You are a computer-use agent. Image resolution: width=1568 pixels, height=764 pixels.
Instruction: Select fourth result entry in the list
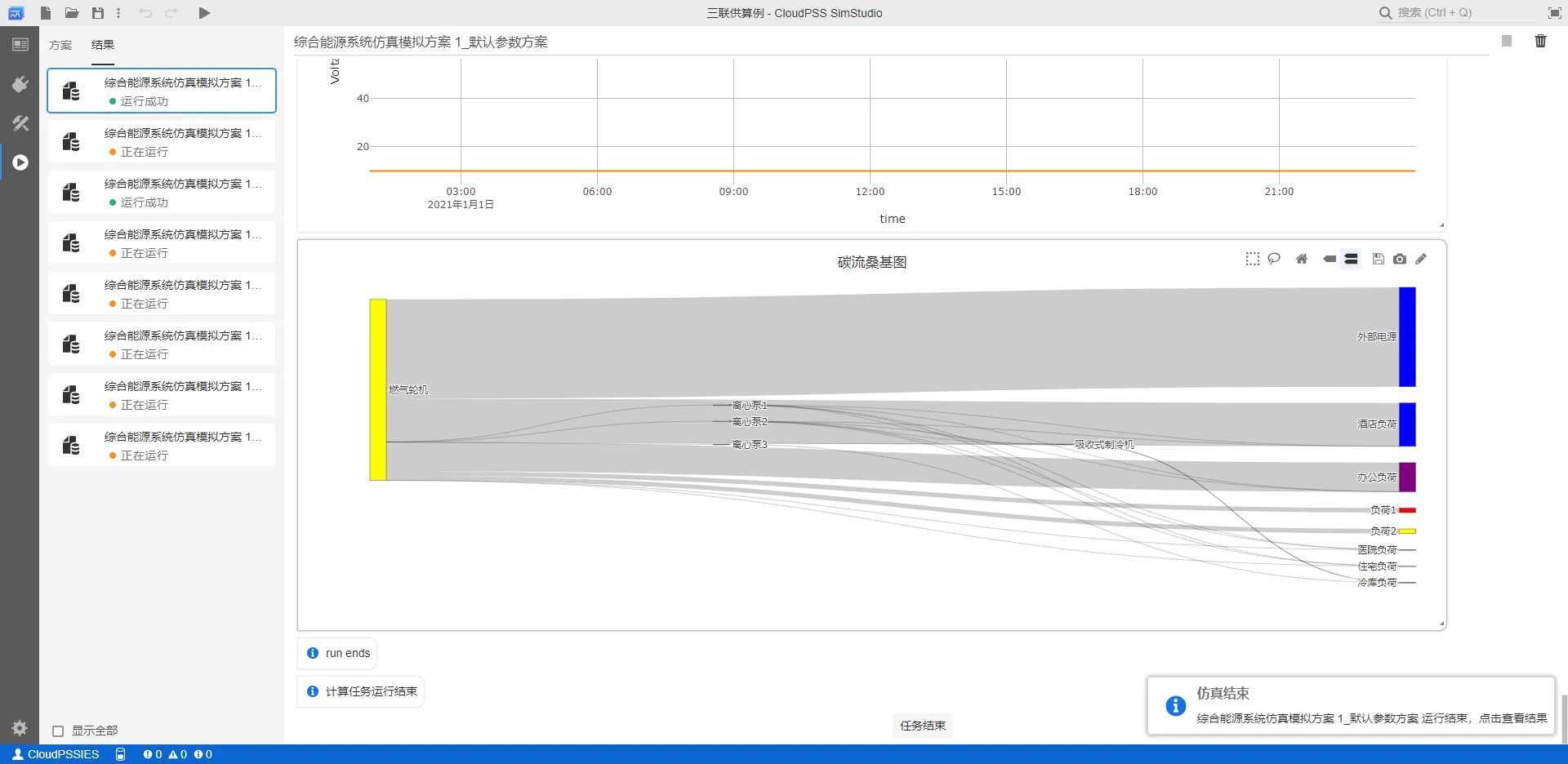(162, 242)
